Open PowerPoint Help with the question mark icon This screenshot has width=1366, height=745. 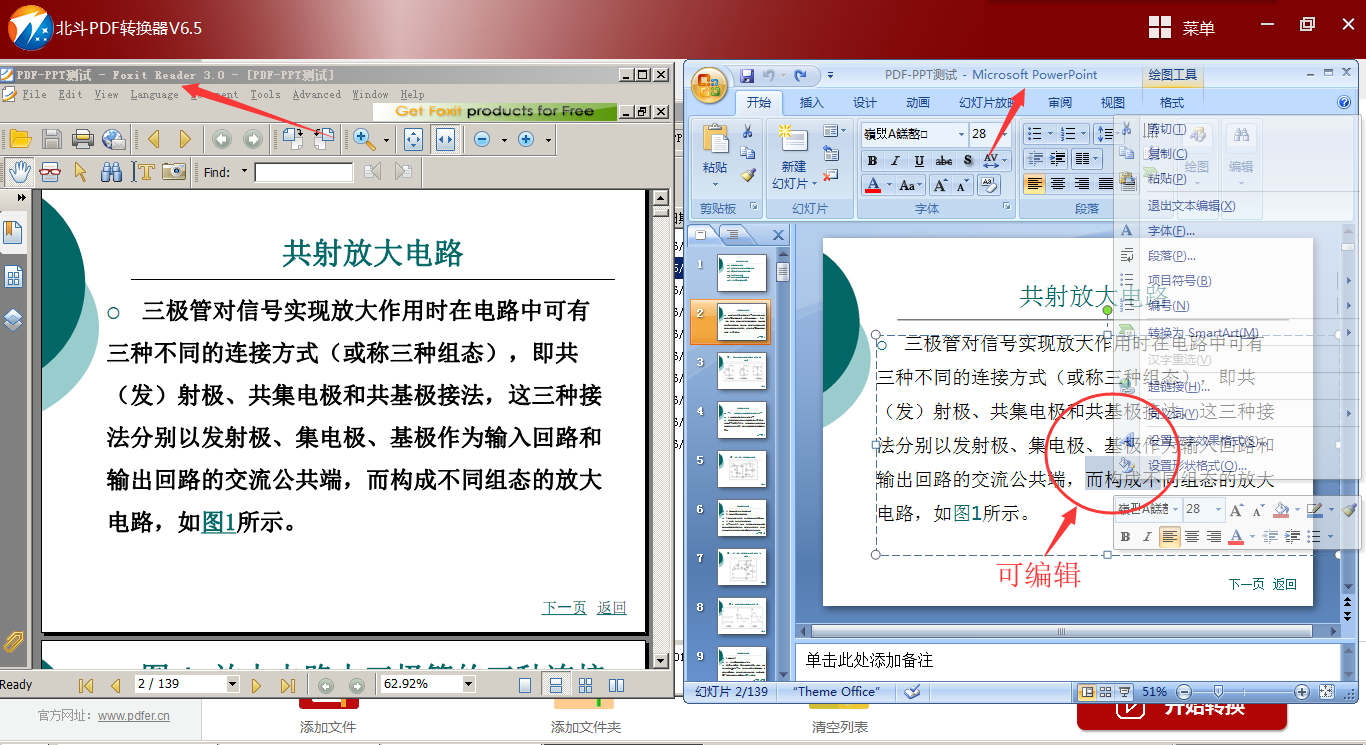[1344, 102]
